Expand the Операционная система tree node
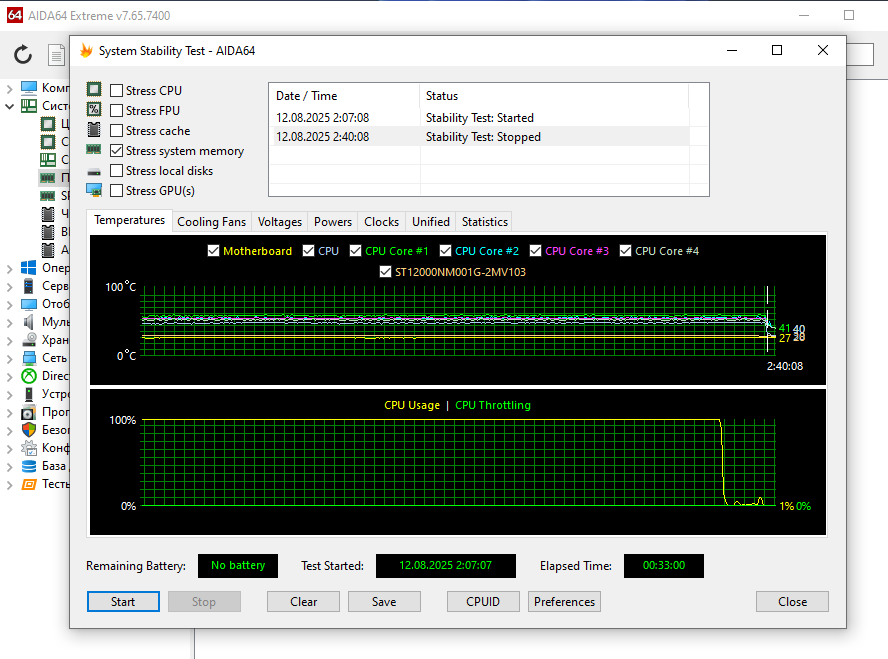This screenshot has width=888, height=659. [x=10, y=268]
